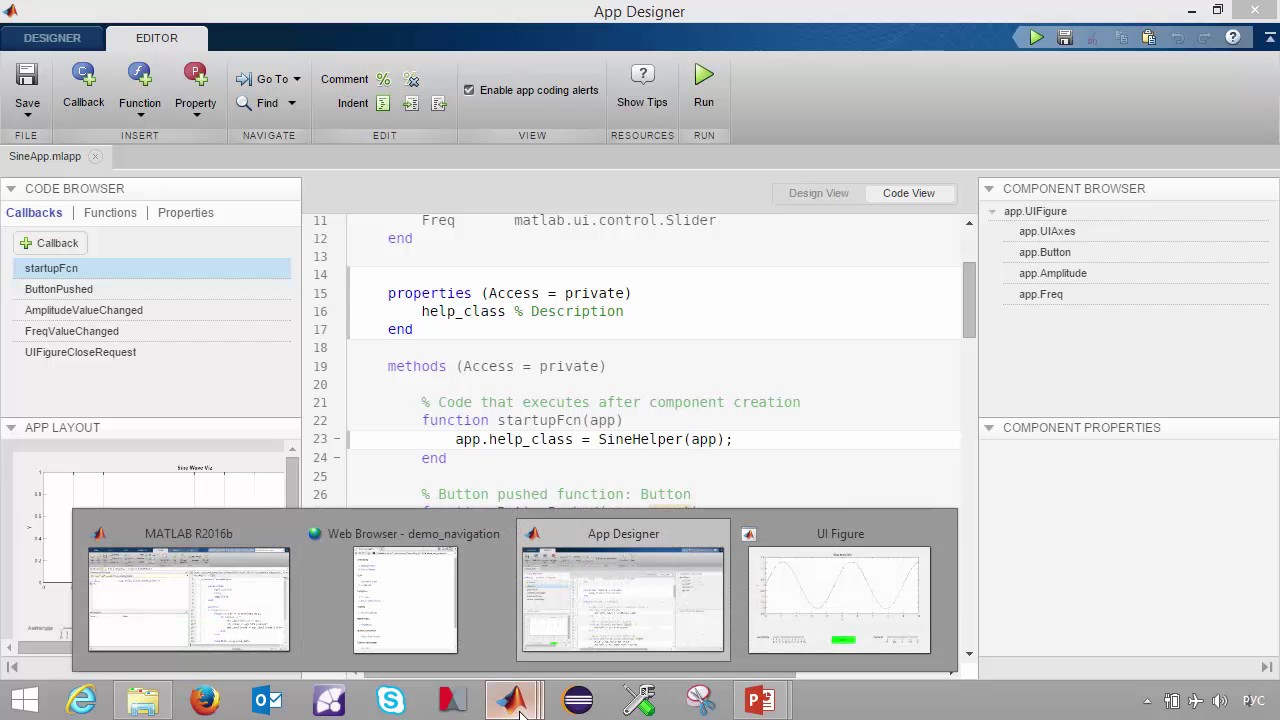Click the Save icon in the toolbar
Image resolution: width=1280 pixels, height=720 pixels.
pyautogui.click(x=27, y=76)
